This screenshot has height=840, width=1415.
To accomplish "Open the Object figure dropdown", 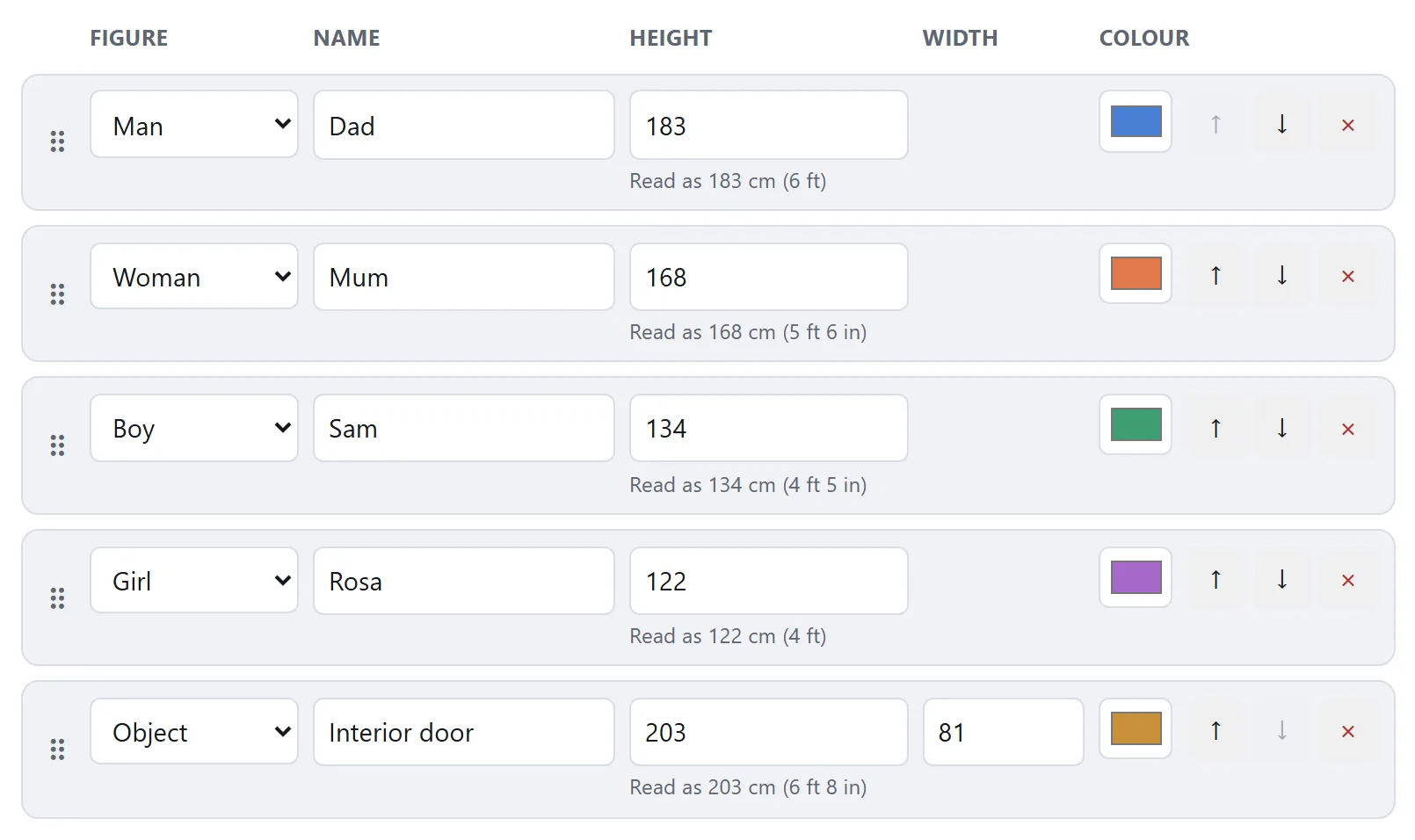I will click(194, 731).
